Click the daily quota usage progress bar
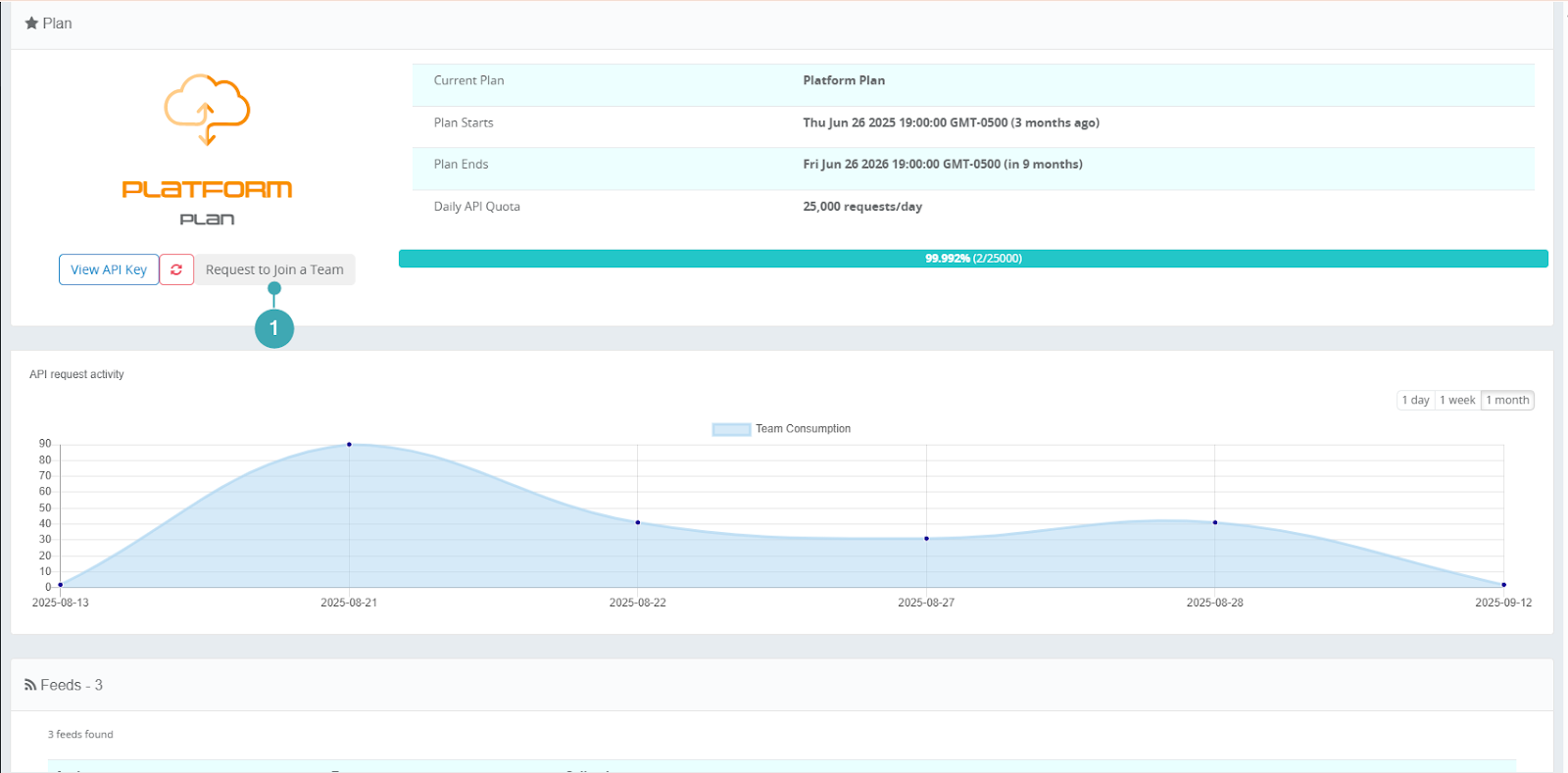Image resolution: width=1568 pixels, height=773 pixels. click(x=973, y=259)
